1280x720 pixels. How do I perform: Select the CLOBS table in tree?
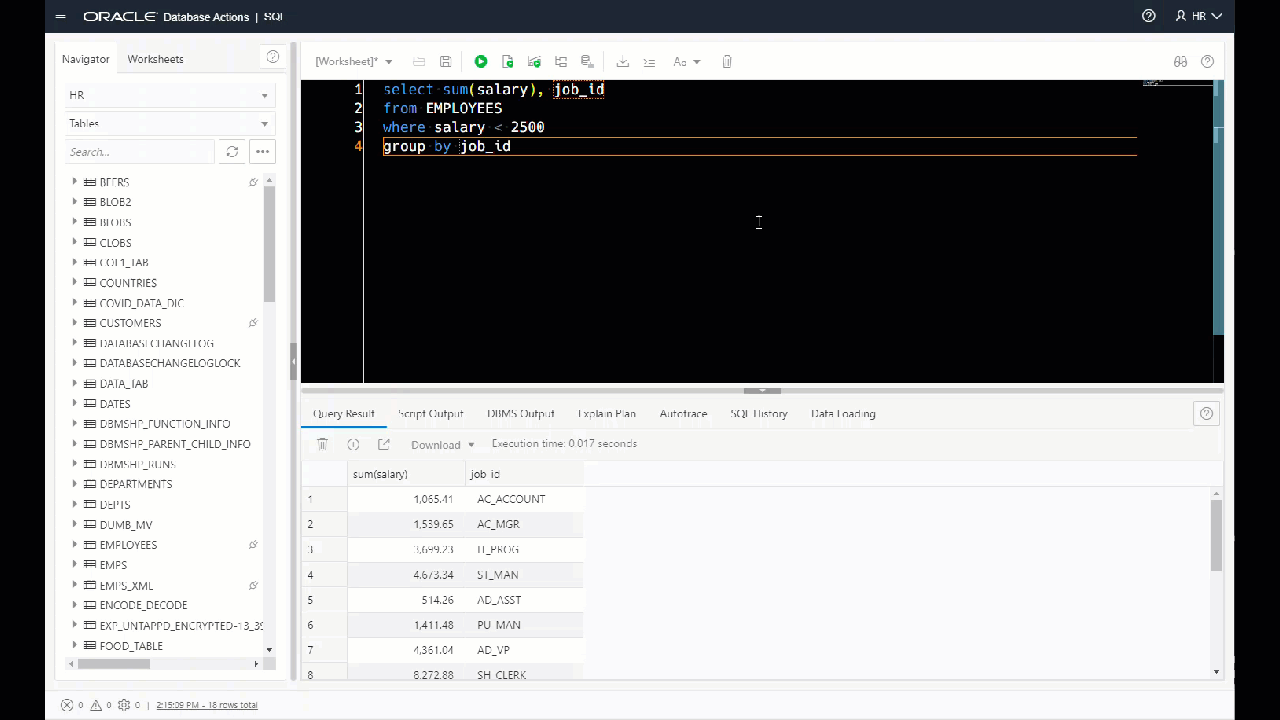[115, 243]
